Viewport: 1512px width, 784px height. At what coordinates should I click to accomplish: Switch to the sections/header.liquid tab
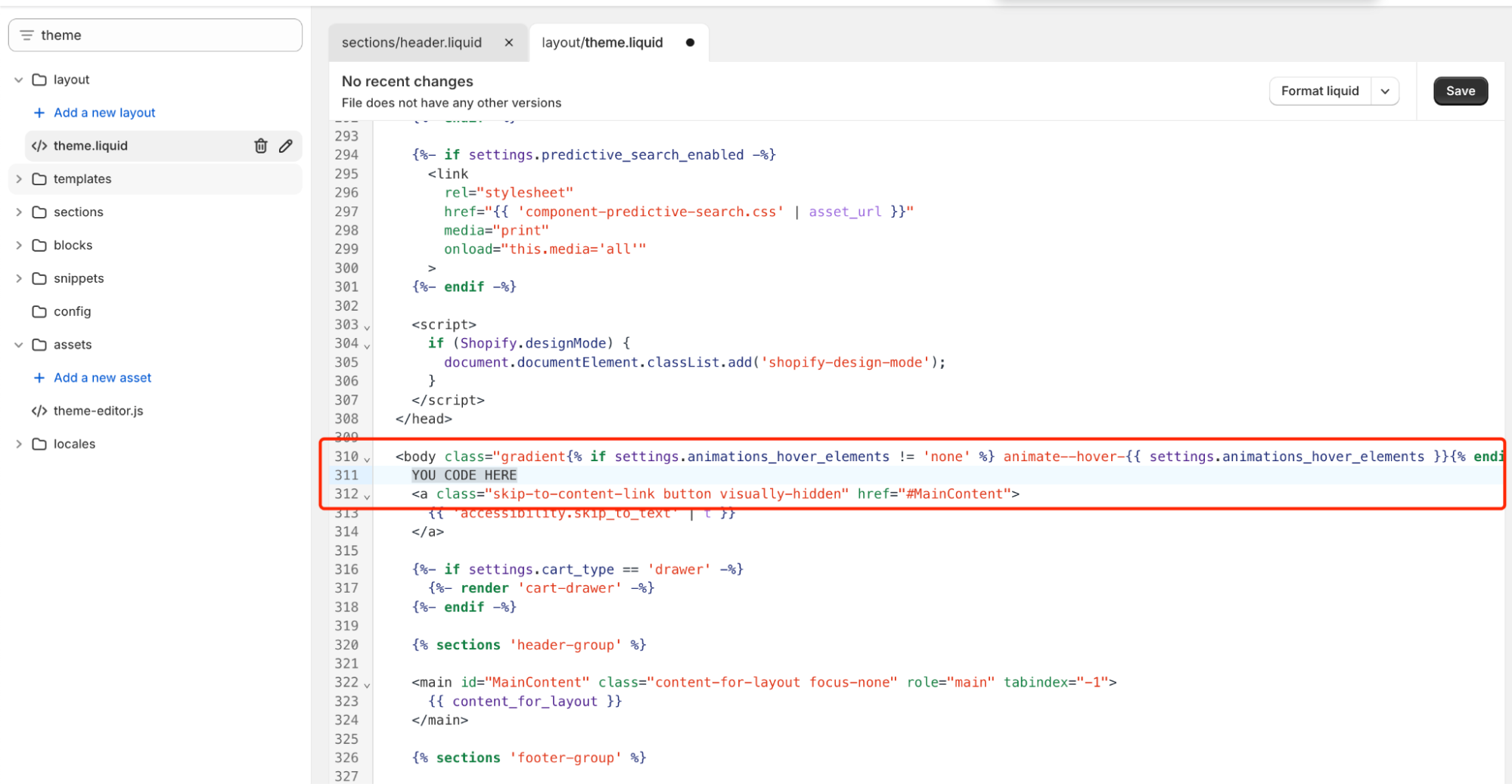point(411,42)
